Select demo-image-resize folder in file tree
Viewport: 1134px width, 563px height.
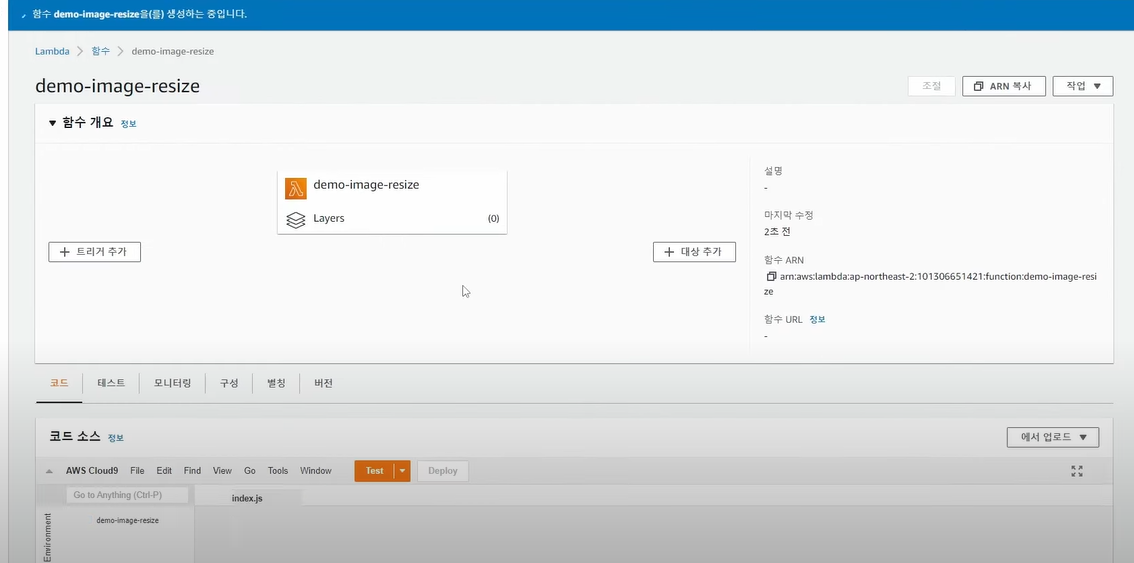tap(127, 520)
